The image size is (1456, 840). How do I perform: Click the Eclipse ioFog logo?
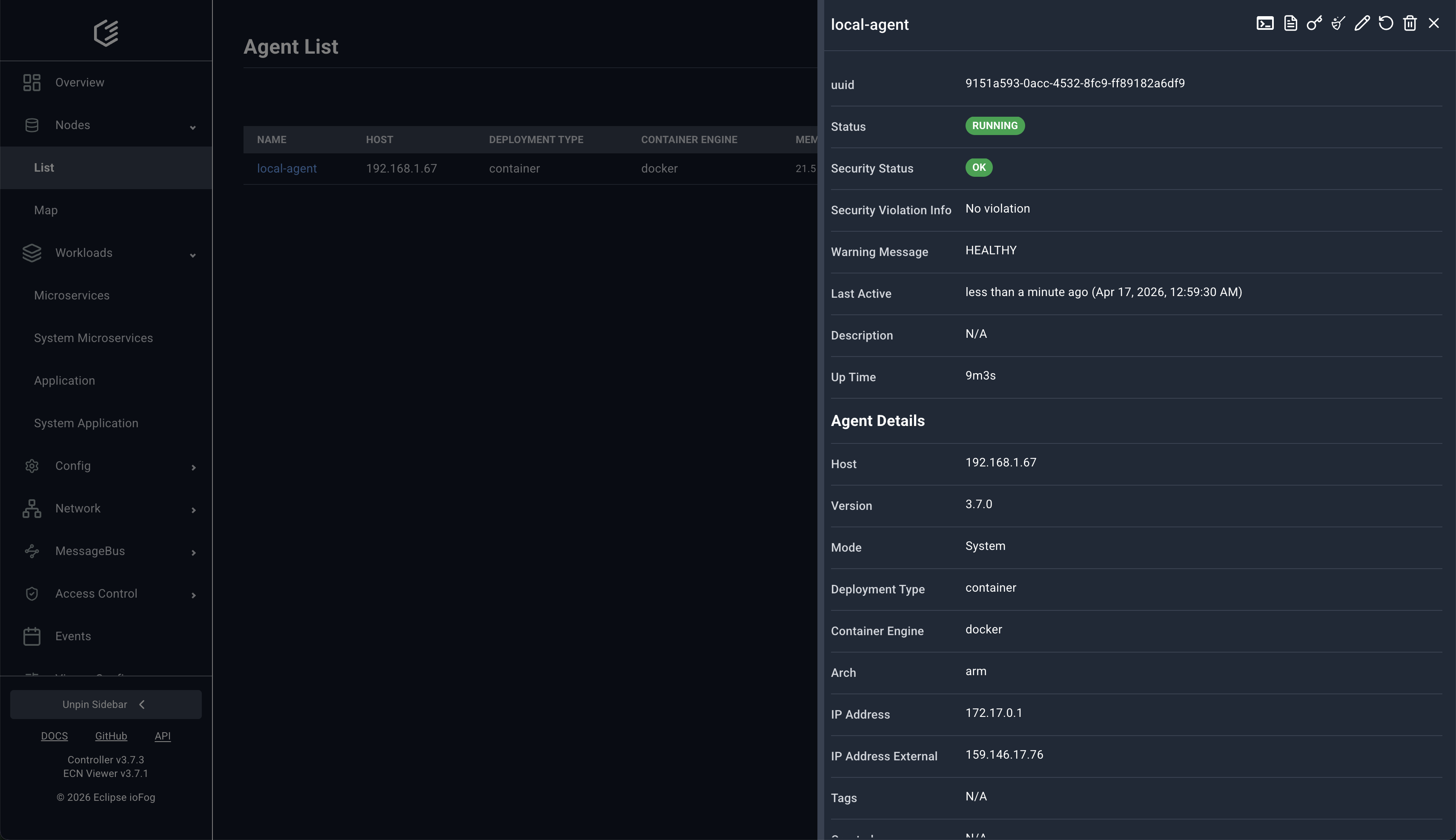[x=106, y=33]
